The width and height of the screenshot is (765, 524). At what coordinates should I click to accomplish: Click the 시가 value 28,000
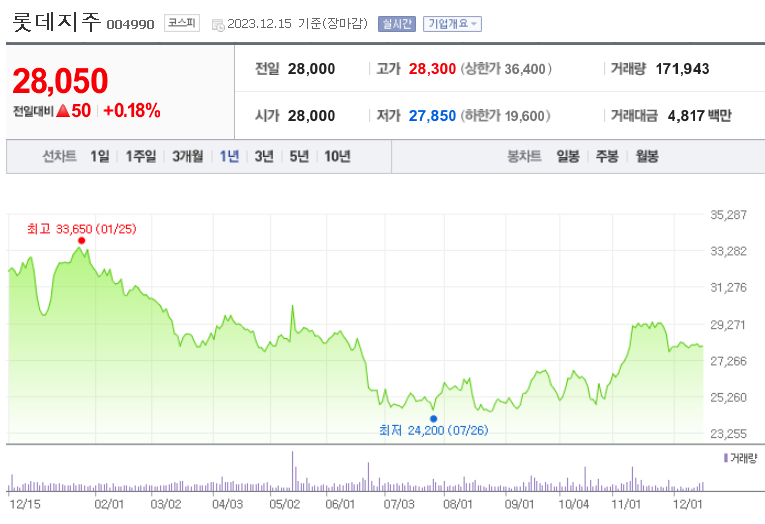point(311,116)
